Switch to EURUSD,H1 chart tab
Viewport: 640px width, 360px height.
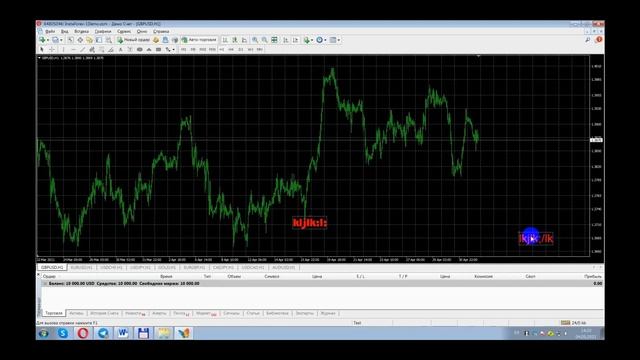[82, 267]
